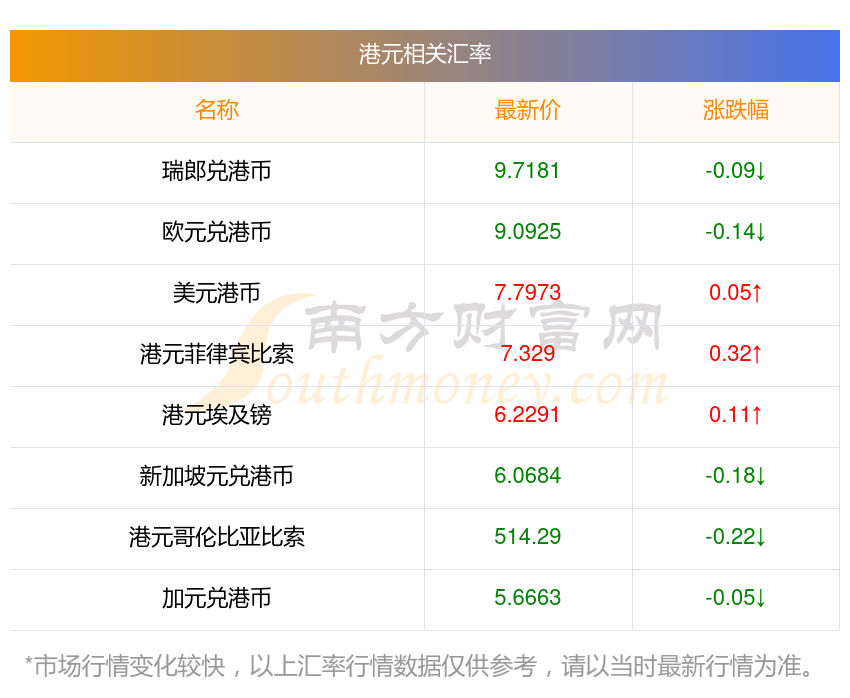Viewport: 850px width, 698px height.
Task: Click the price value 9.7181
Action: [527, 171]
